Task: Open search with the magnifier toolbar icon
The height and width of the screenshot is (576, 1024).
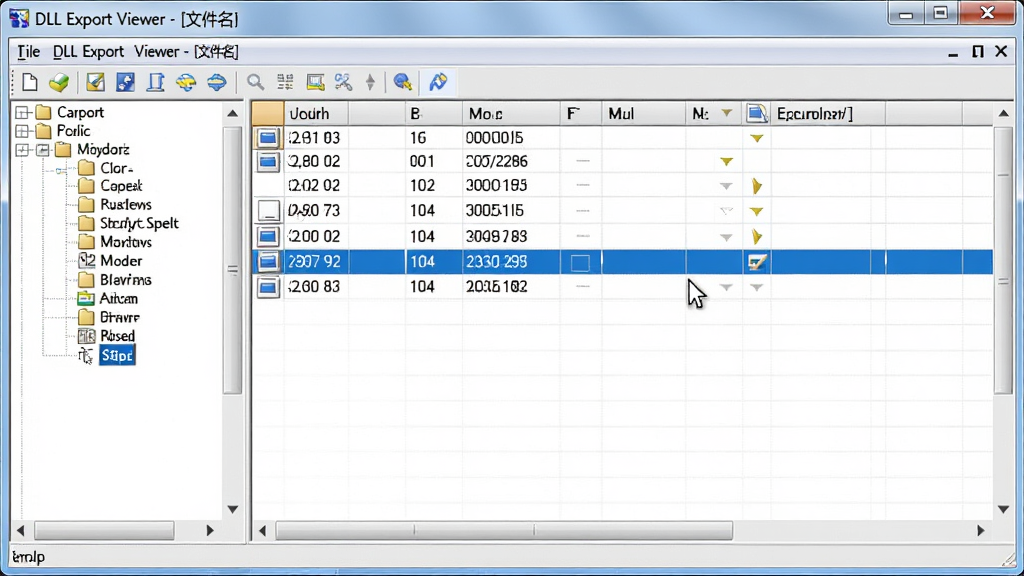Action: pos(255,82)
